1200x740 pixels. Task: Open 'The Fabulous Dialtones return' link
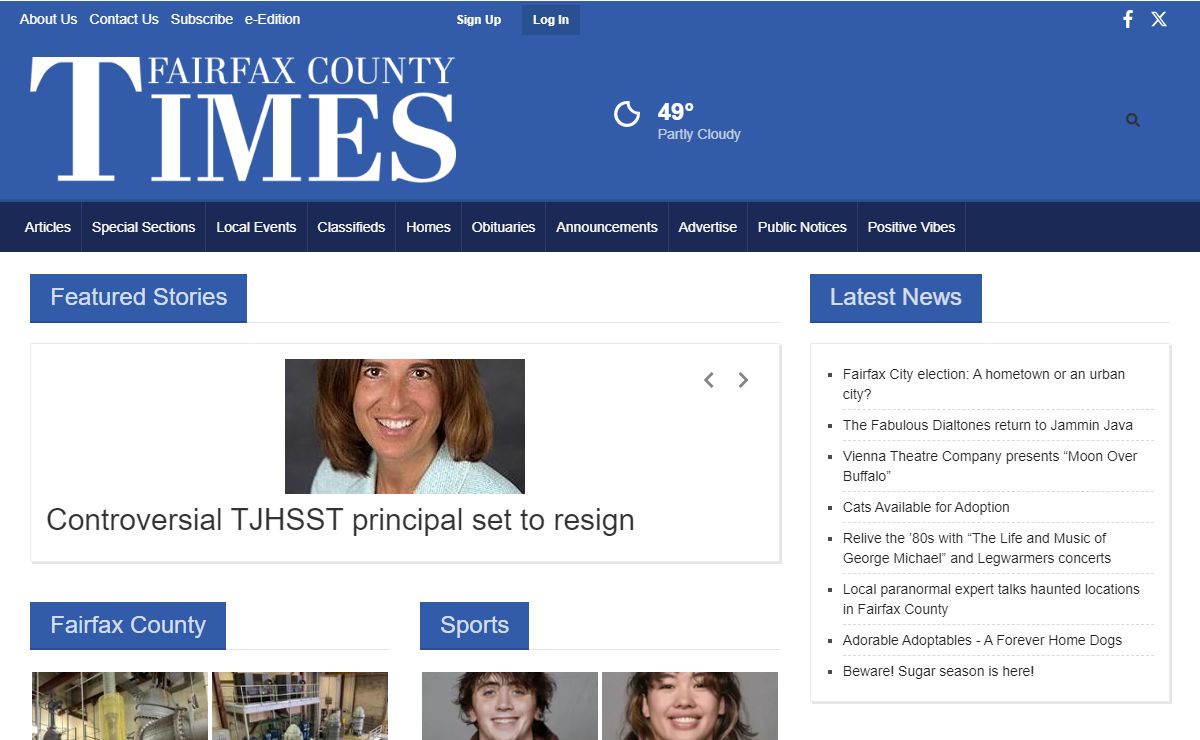(x=988, y=425)
